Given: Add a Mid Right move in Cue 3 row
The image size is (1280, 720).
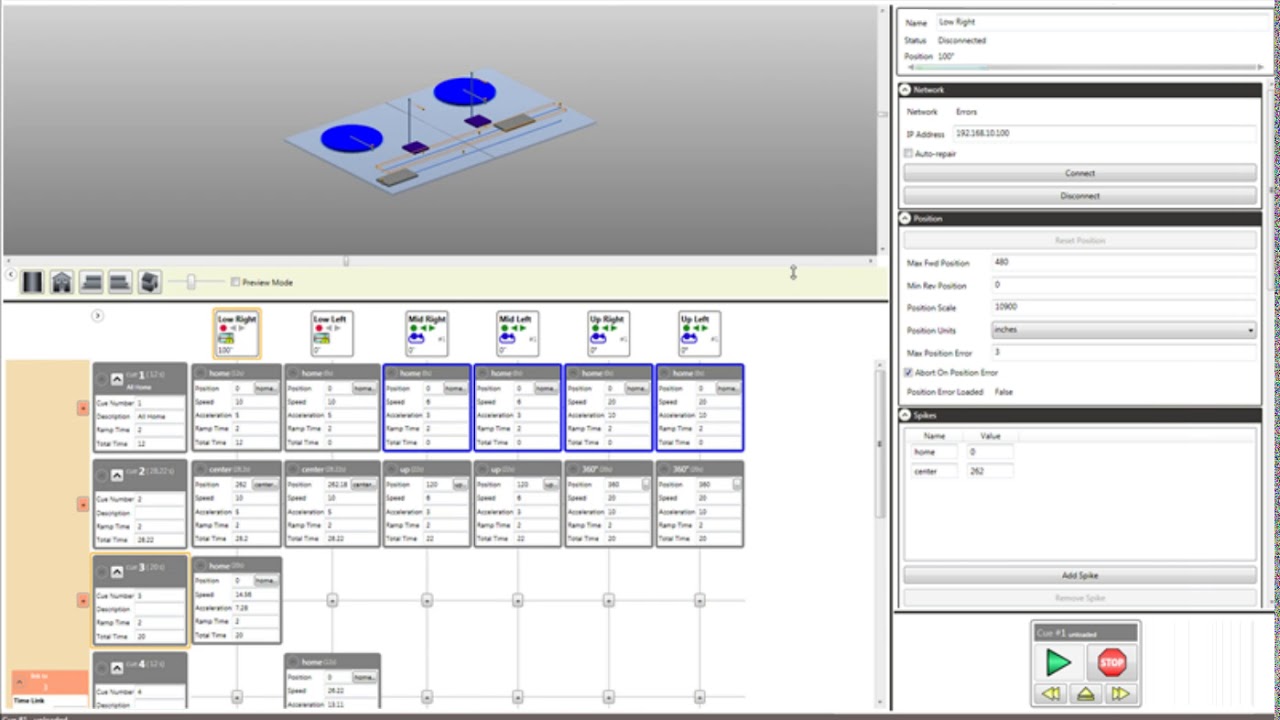Looking at the screenshot, I should pos(427,600).
